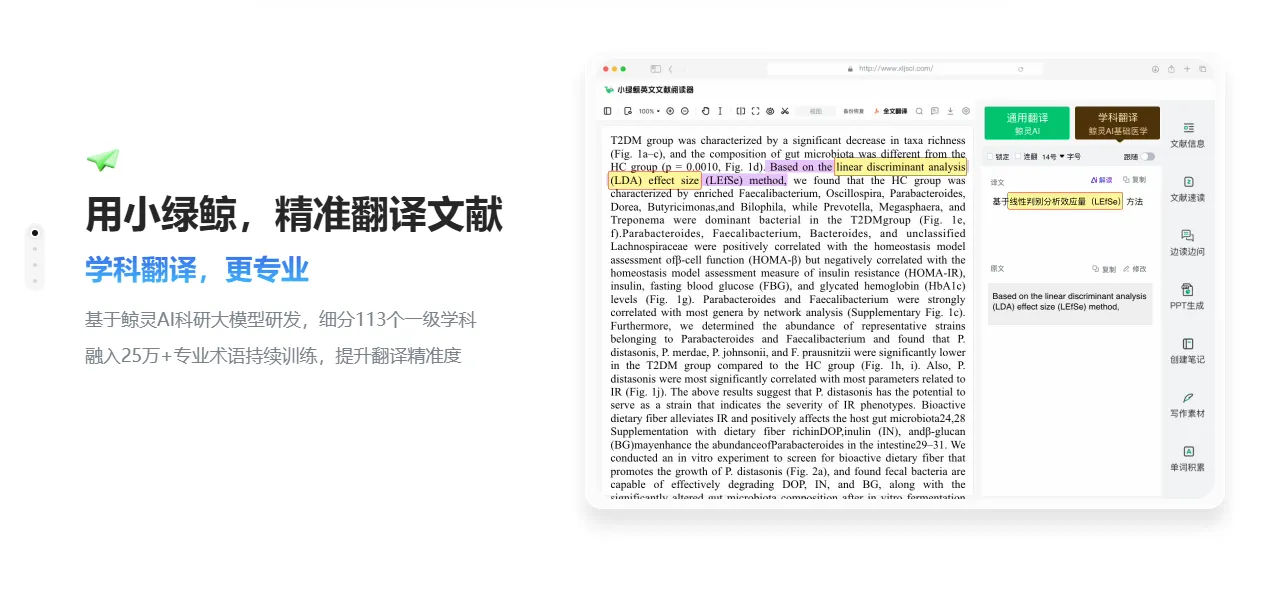Open 边读边问 chat panel
The height and width of the screenshot is (595, 1276).
tap(1187, 243)
